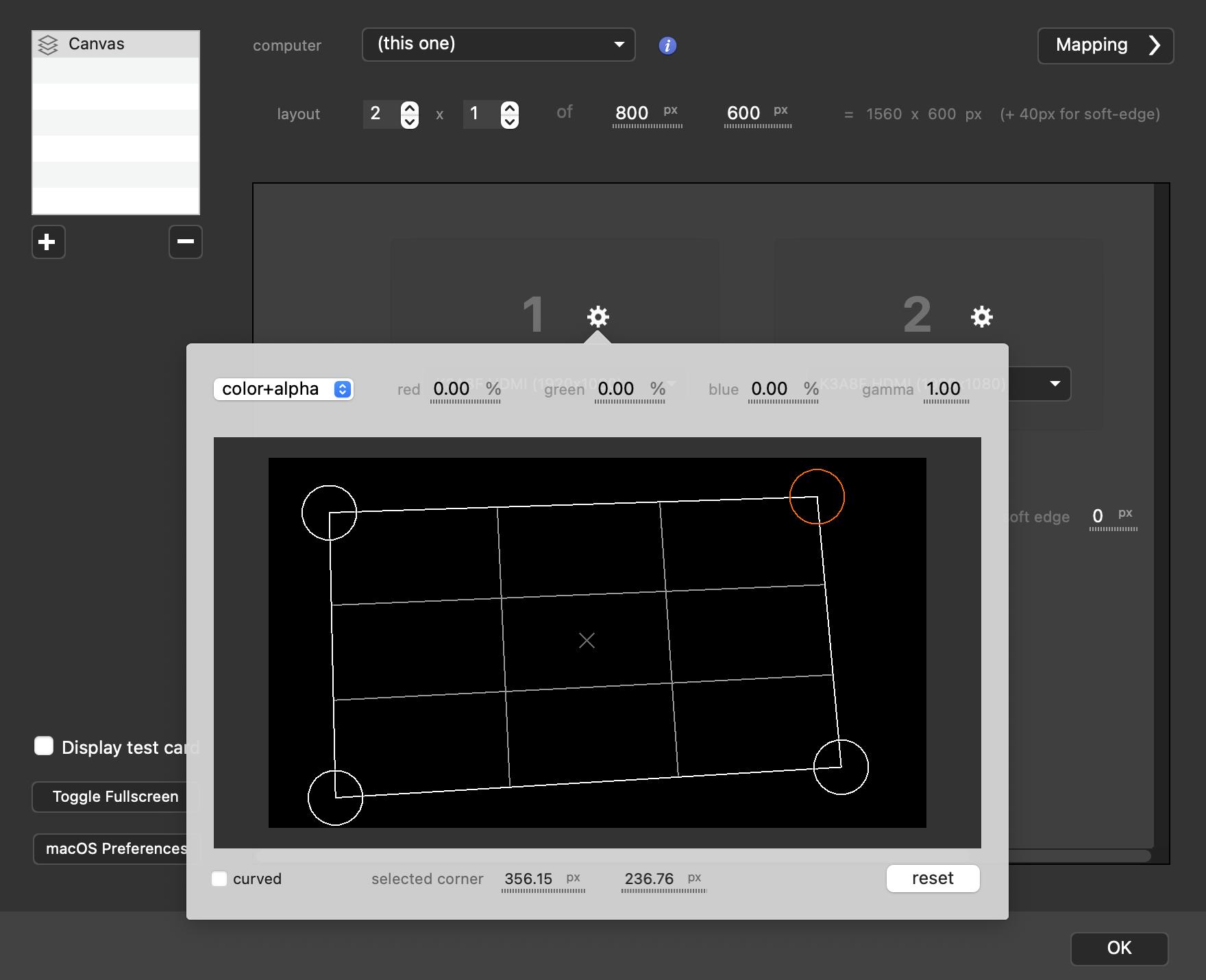1206x980 pixels.
Task: Click the OK button
Action: [1118, 948]
